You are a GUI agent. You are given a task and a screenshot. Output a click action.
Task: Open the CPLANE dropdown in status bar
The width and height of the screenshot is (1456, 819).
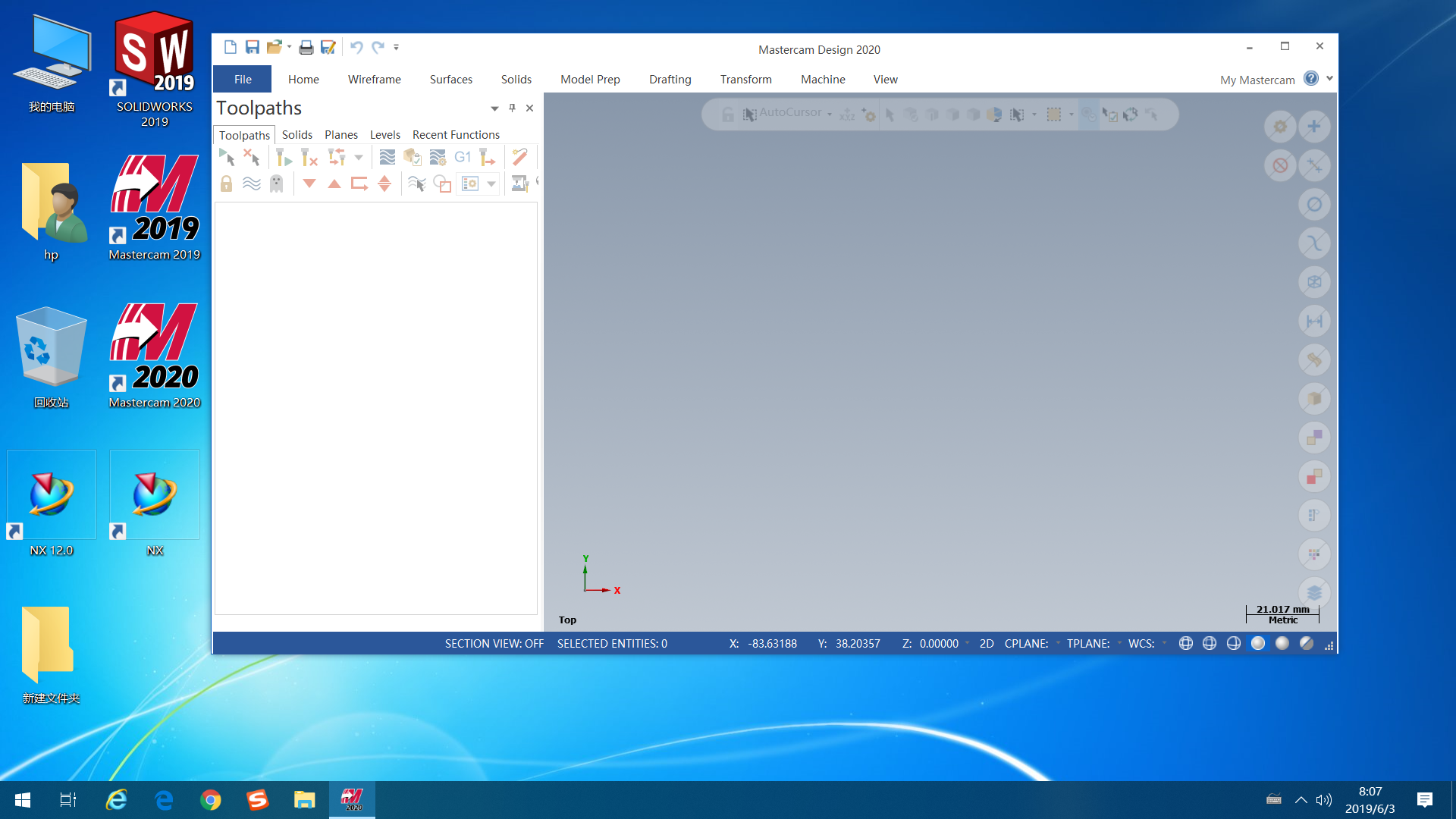coord(1058,643)
